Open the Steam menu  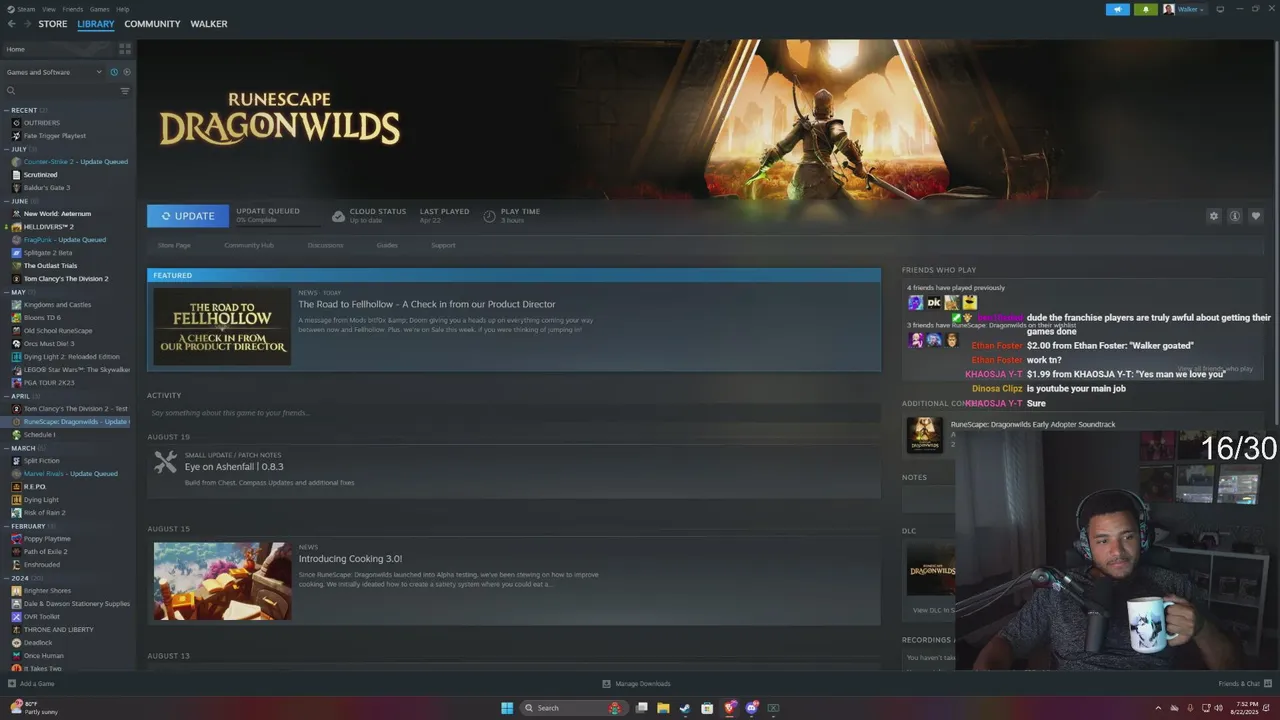click(x=25, y=9)
